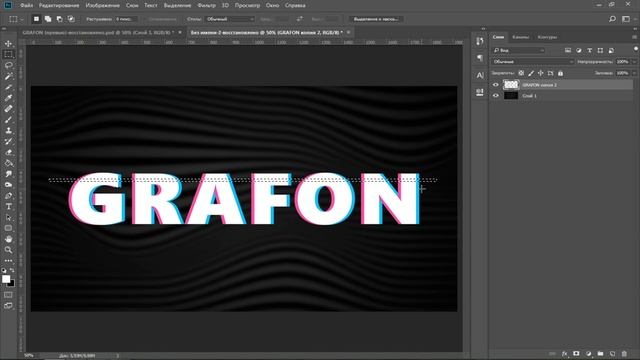Screen dimensions: 640x360
Task: Select the Horizontal Type tool
Action: click(8, 207)
